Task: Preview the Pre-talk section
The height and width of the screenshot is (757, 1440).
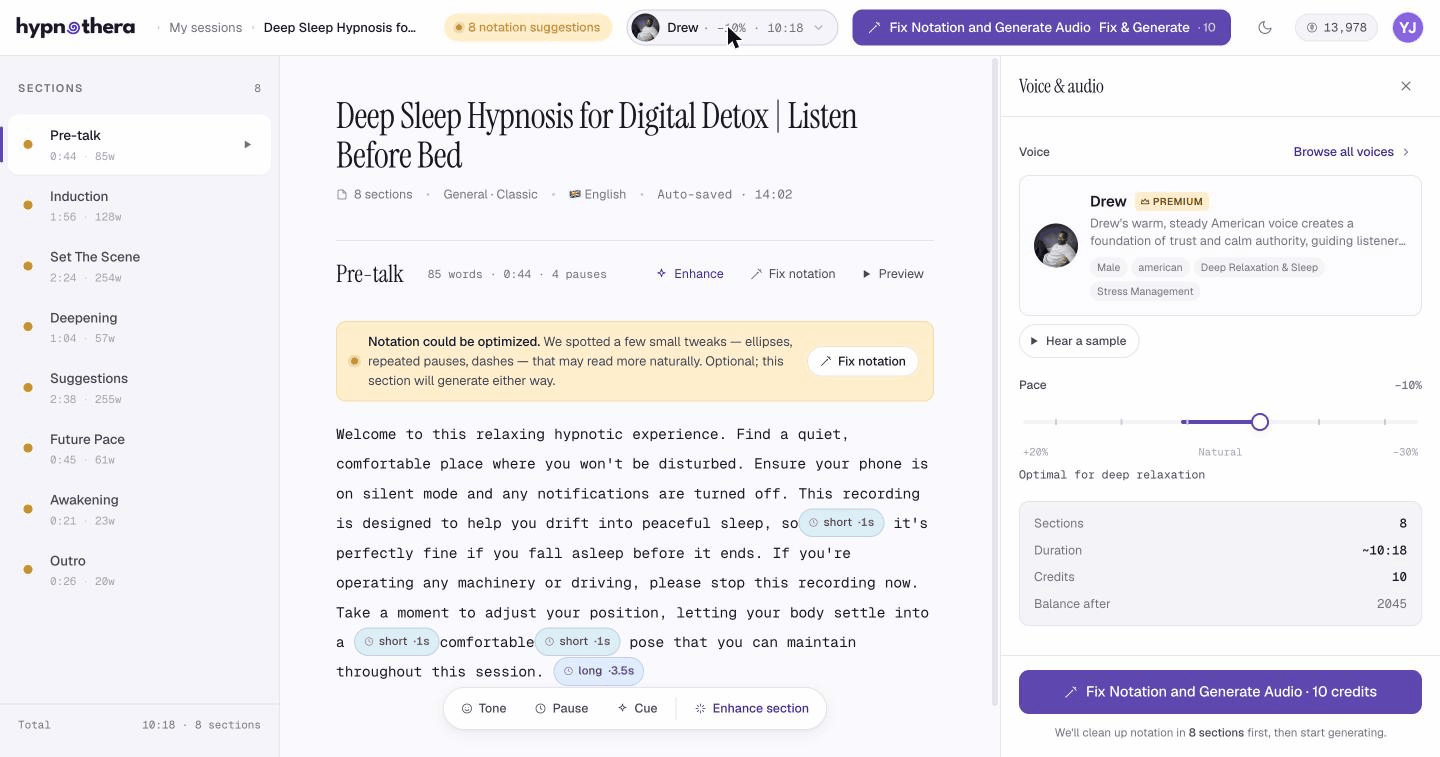Action: tap(893, 274)
